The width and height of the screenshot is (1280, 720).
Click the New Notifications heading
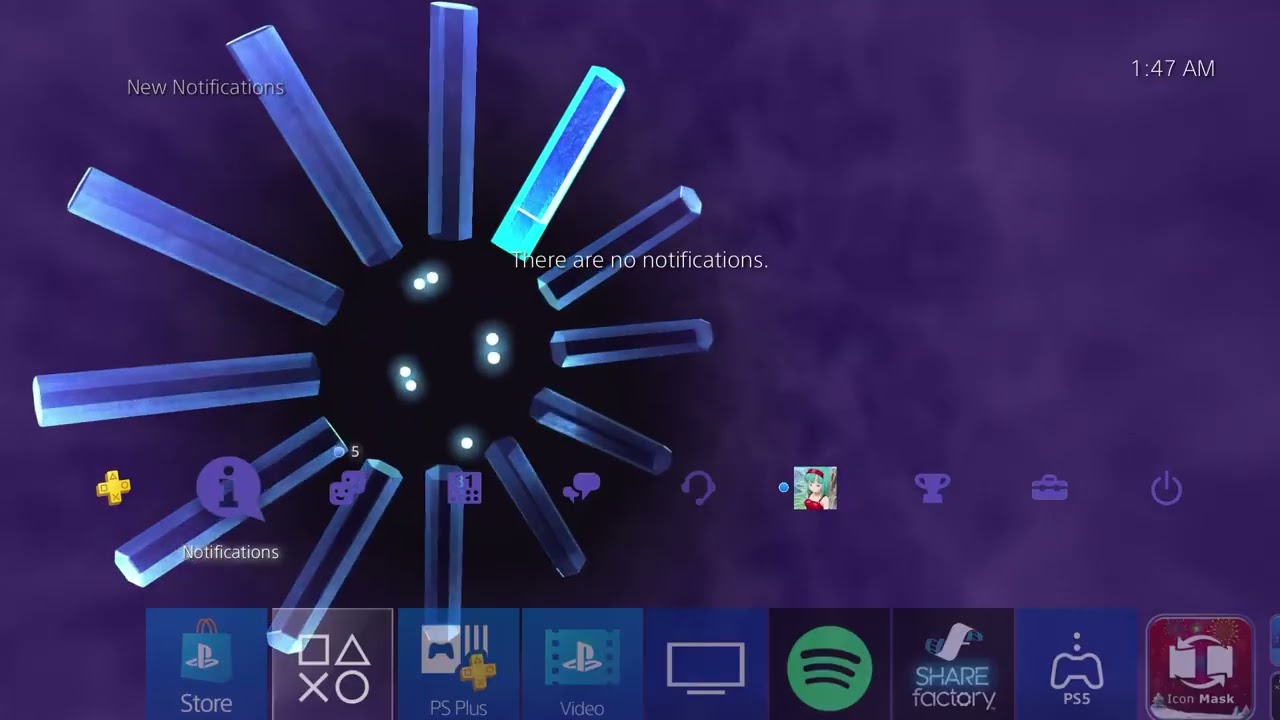click(205, 87)
